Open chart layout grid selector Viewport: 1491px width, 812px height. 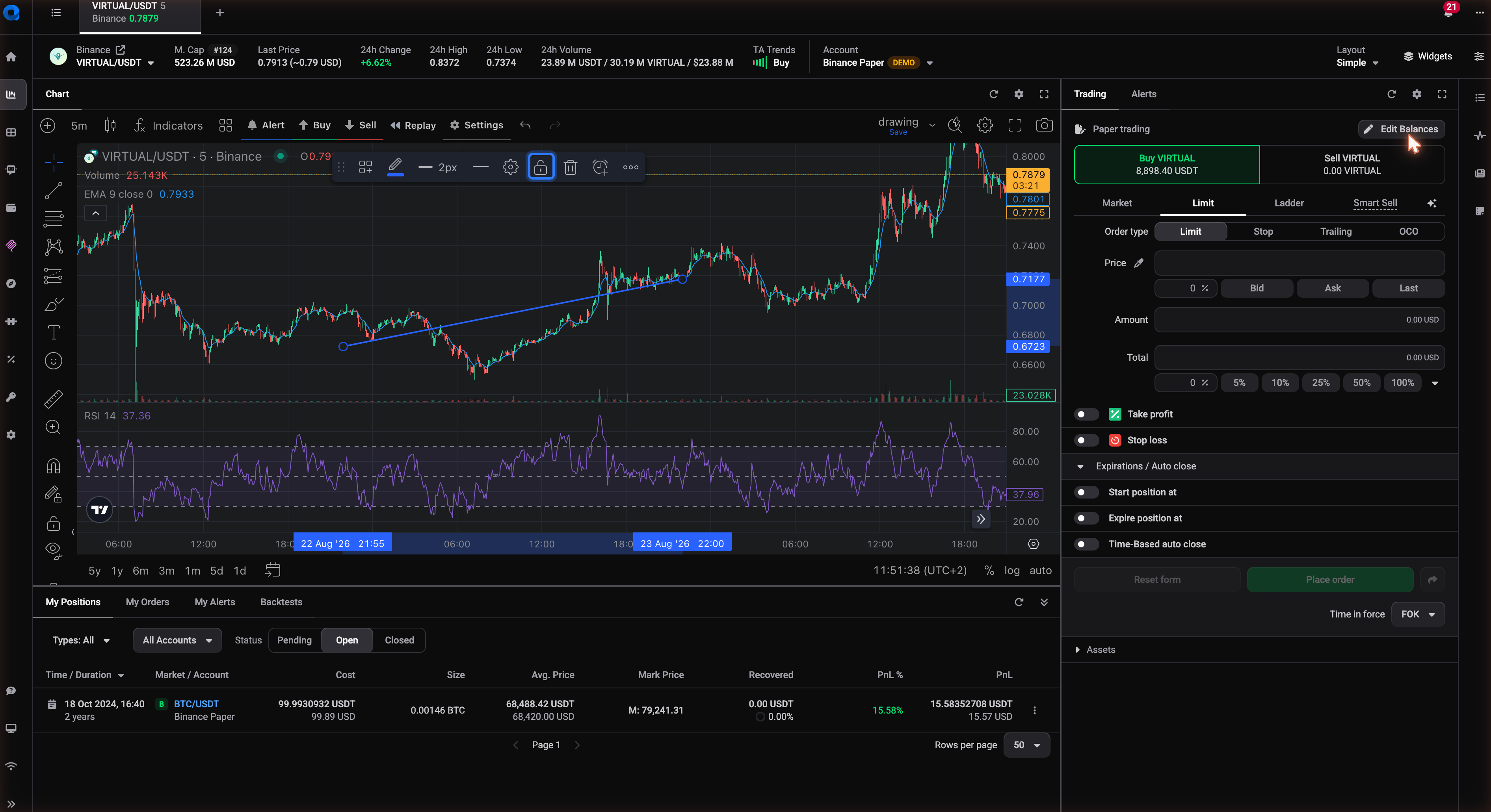point(226,126)
